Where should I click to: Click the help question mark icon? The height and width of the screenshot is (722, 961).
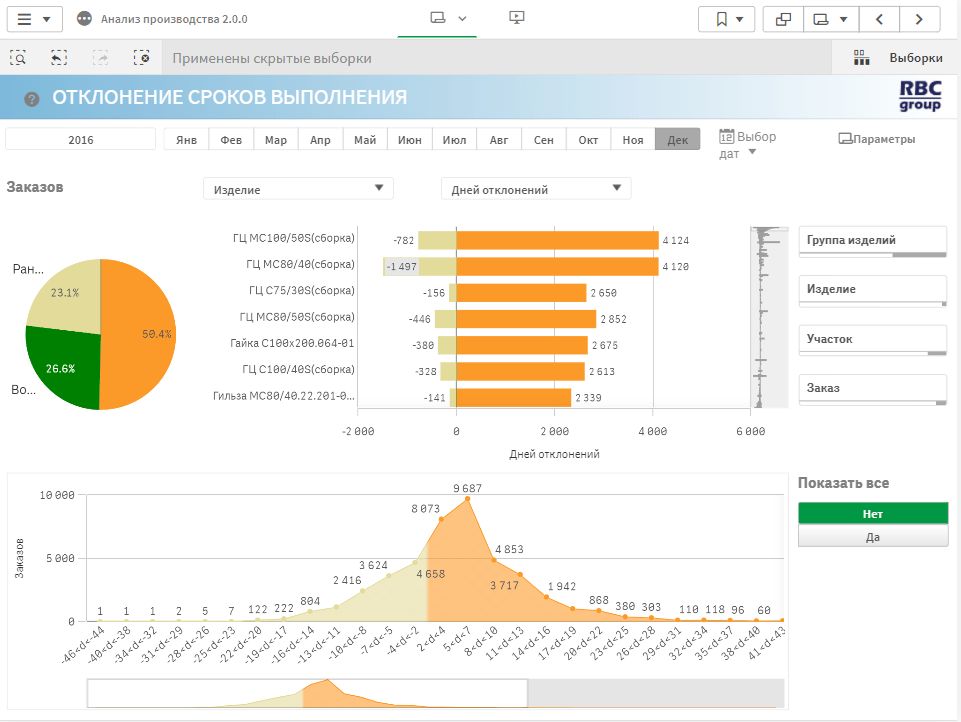[32, 98]
